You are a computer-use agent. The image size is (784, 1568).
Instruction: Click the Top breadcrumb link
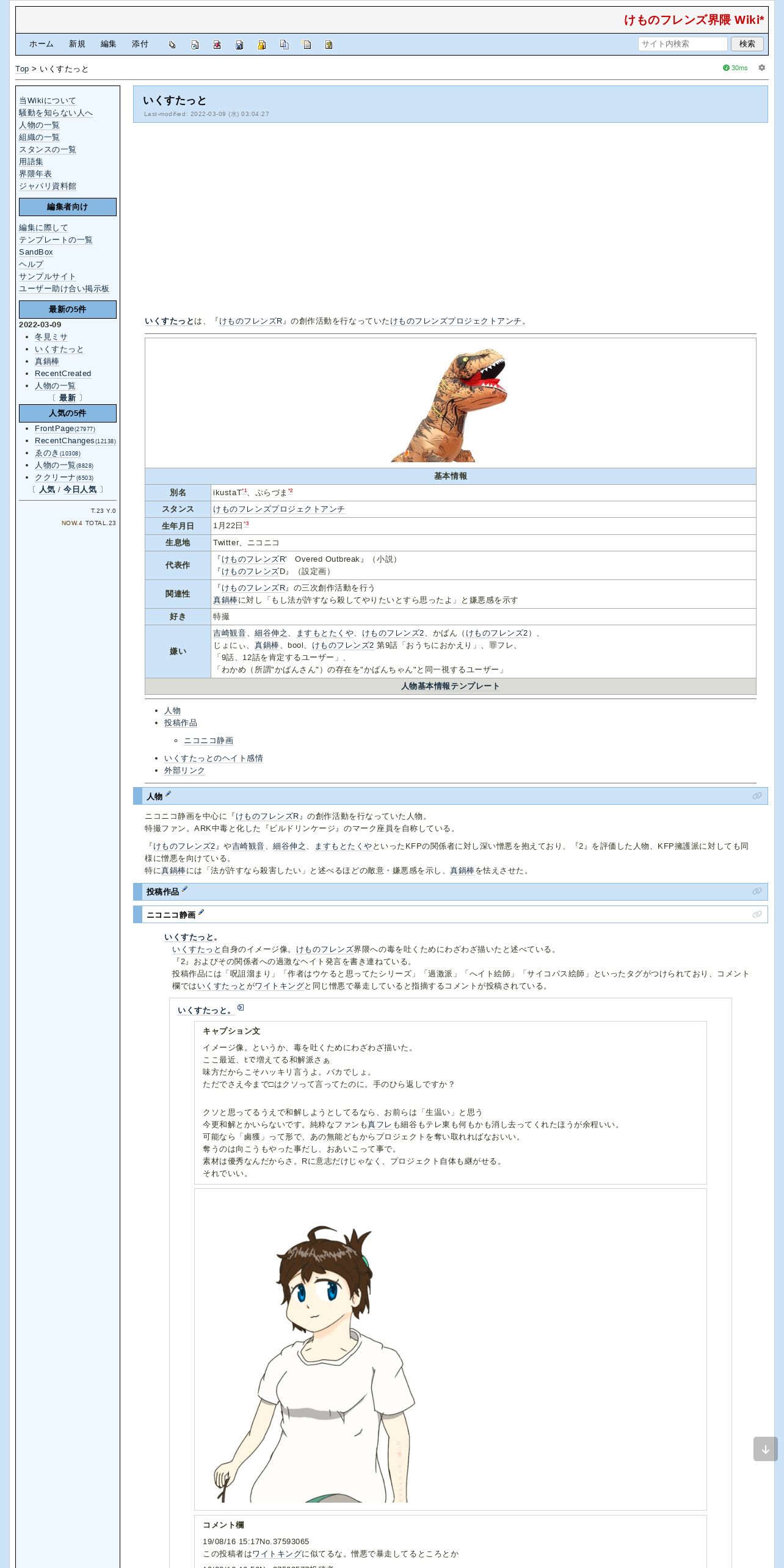[x=22, y=69]
